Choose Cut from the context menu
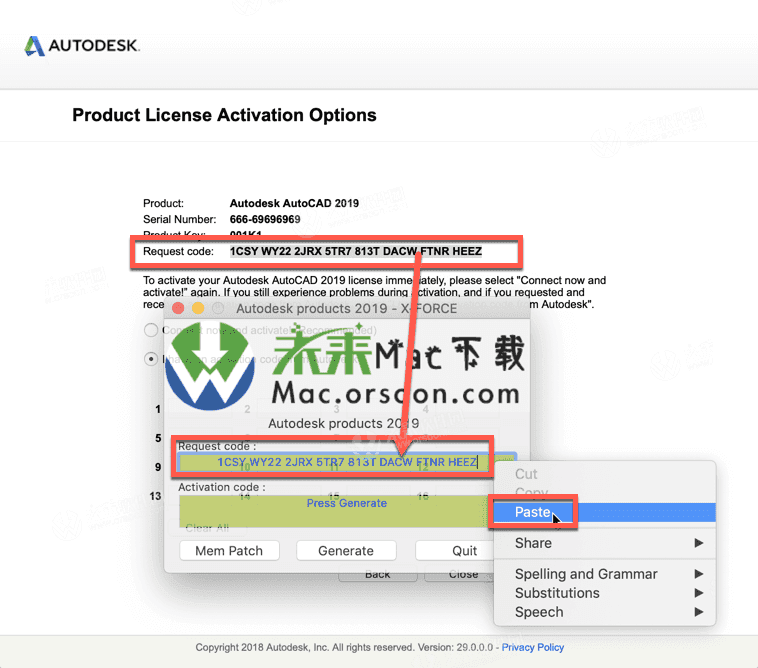The width and height of the screenshot is (758, 668). click(526, 474)
